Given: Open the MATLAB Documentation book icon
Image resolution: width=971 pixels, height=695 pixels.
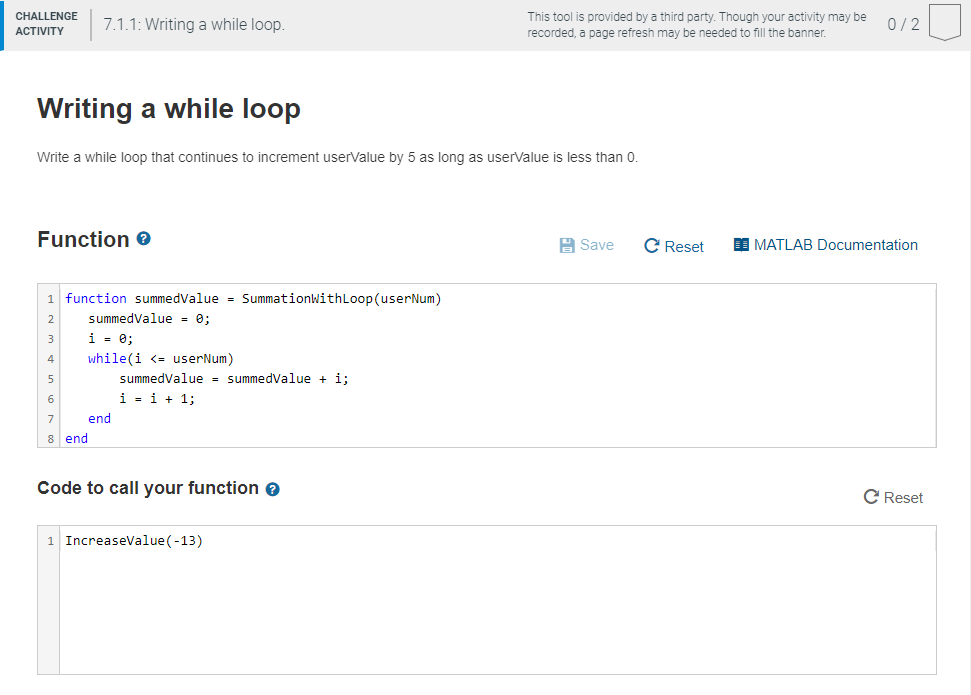Looking at the screenshot, I should (x=741, y=245).
